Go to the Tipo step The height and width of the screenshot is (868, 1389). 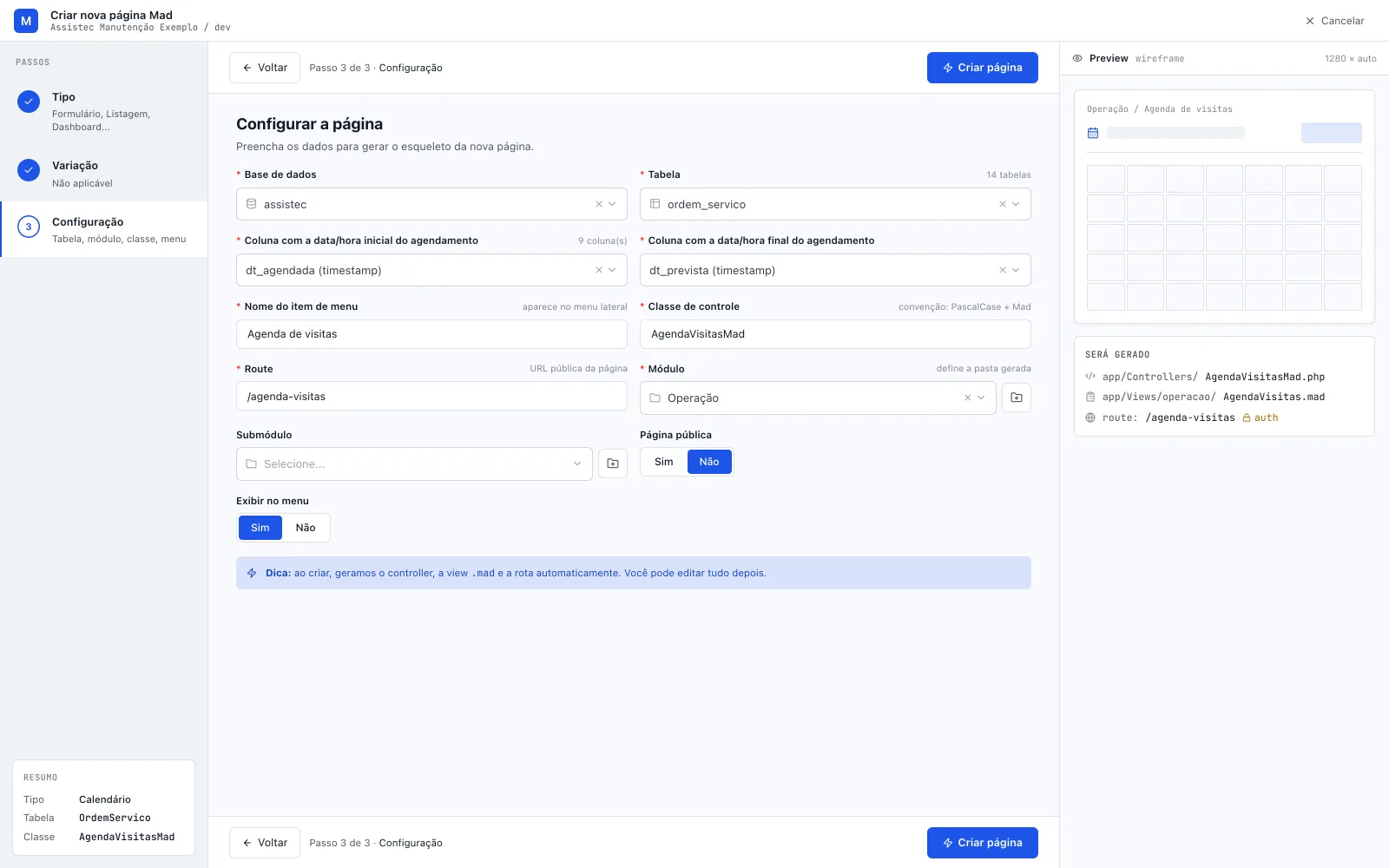104,111
